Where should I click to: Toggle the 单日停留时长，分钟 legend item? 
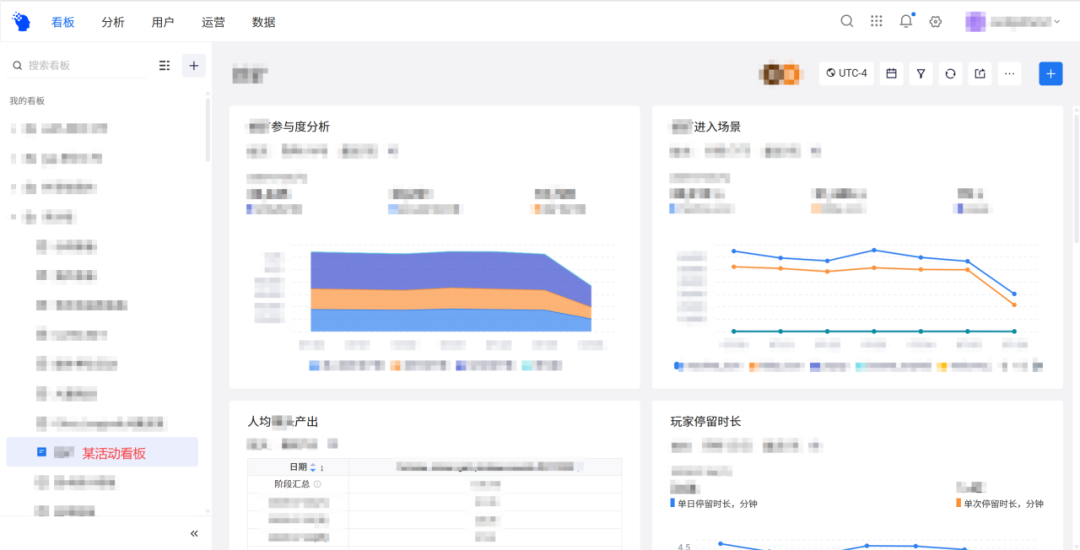pyautogui.click(x=714, y=504)
